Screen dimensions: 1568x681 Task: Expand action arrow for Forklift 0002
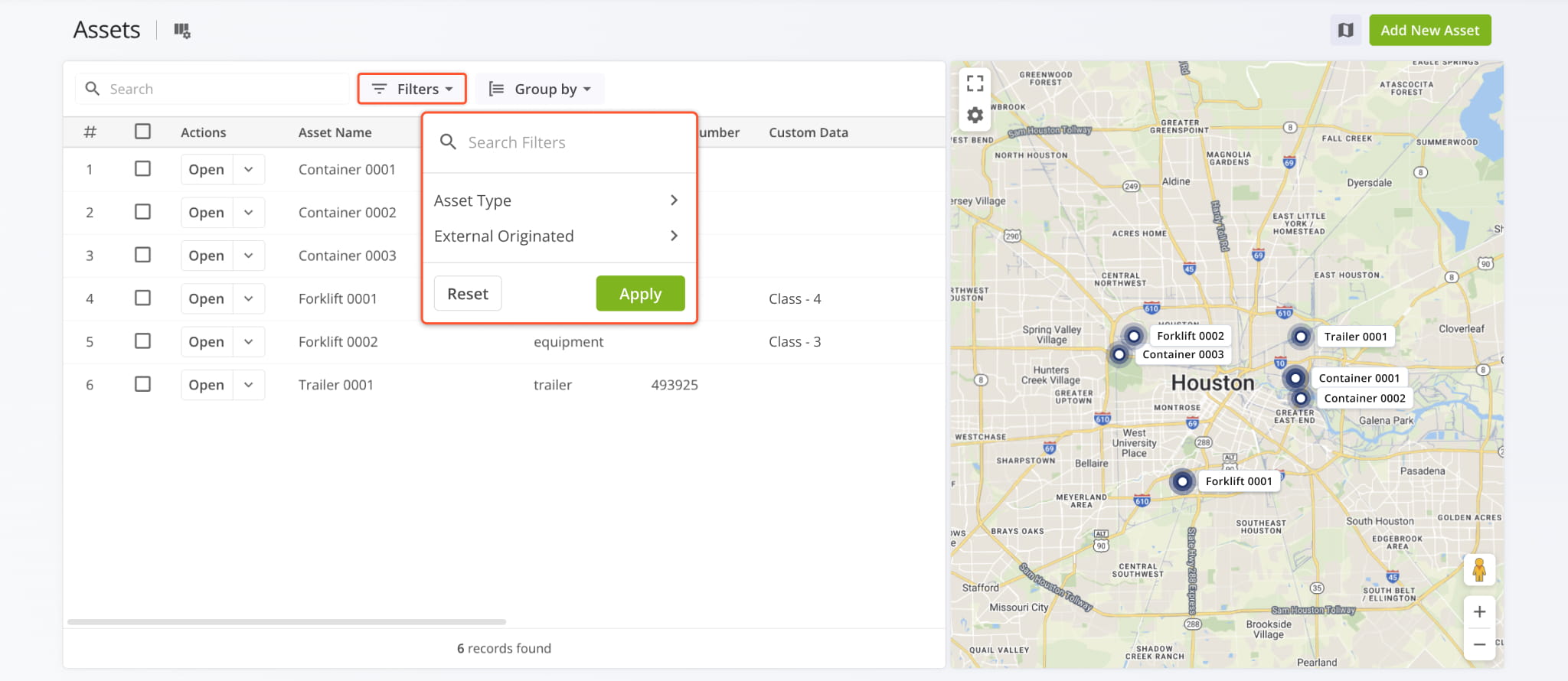(249, 341)
